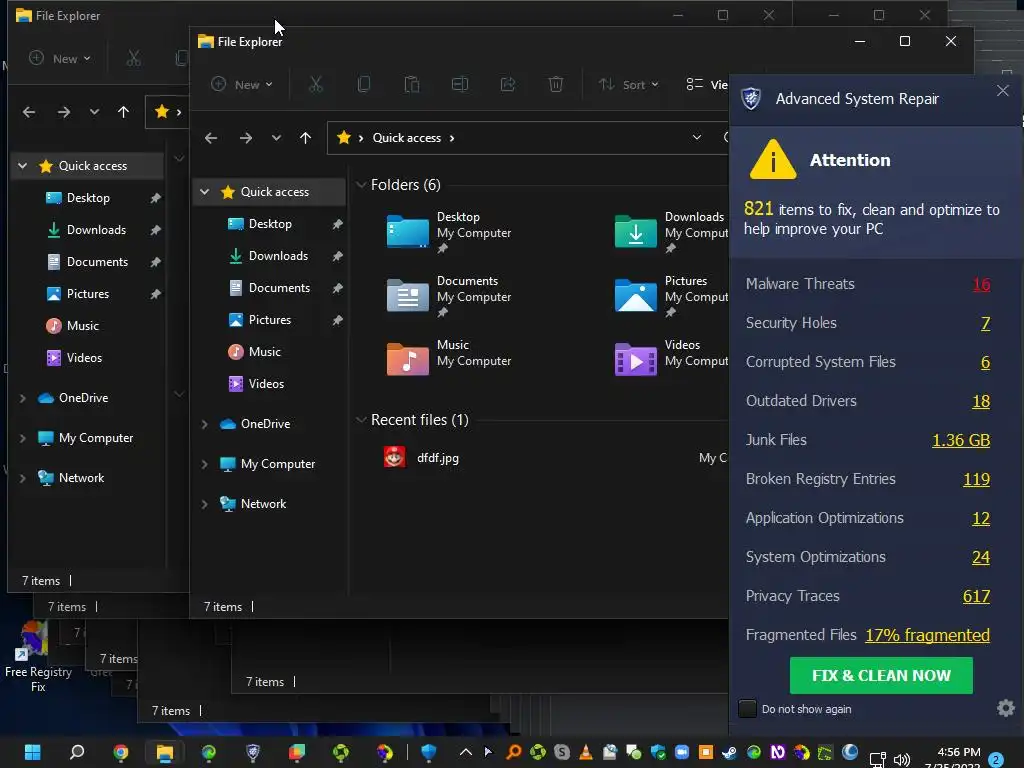The image size is (1024, 768).
Task: Open the Documents folder icon in Folders section
Action: pyautogui.click(x=408, y=295)
